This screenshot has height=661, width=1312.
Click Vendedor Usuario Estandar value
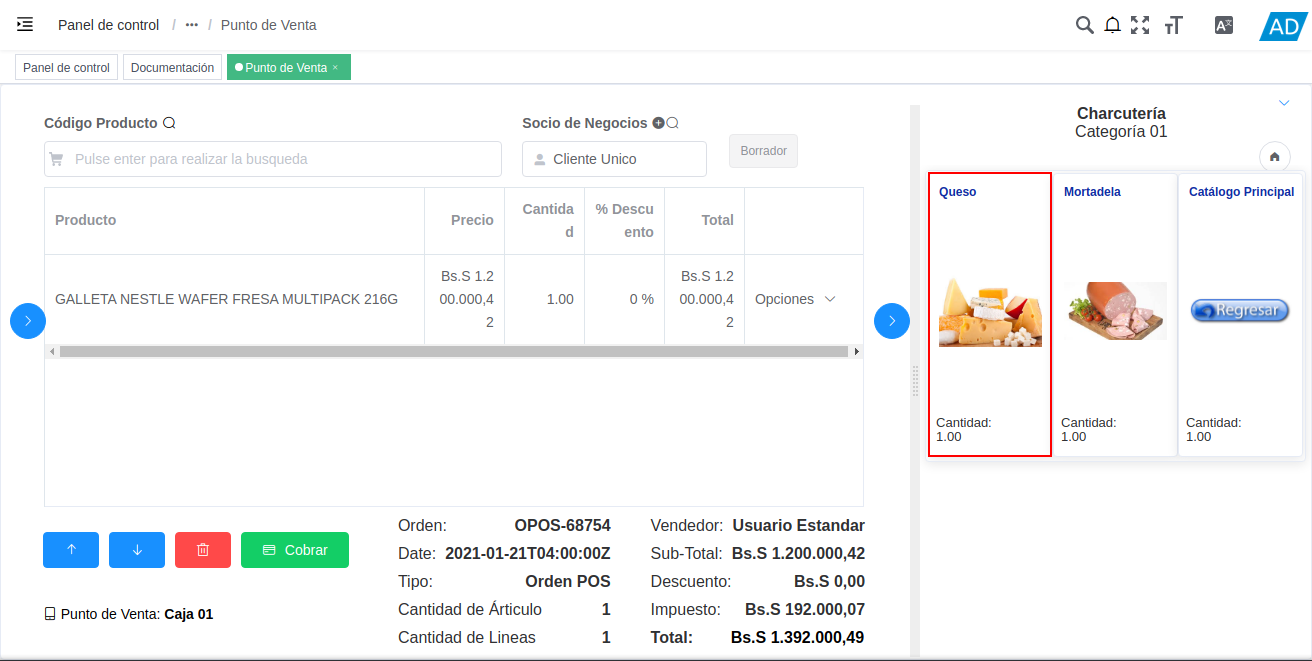click(x=798, y=526)
